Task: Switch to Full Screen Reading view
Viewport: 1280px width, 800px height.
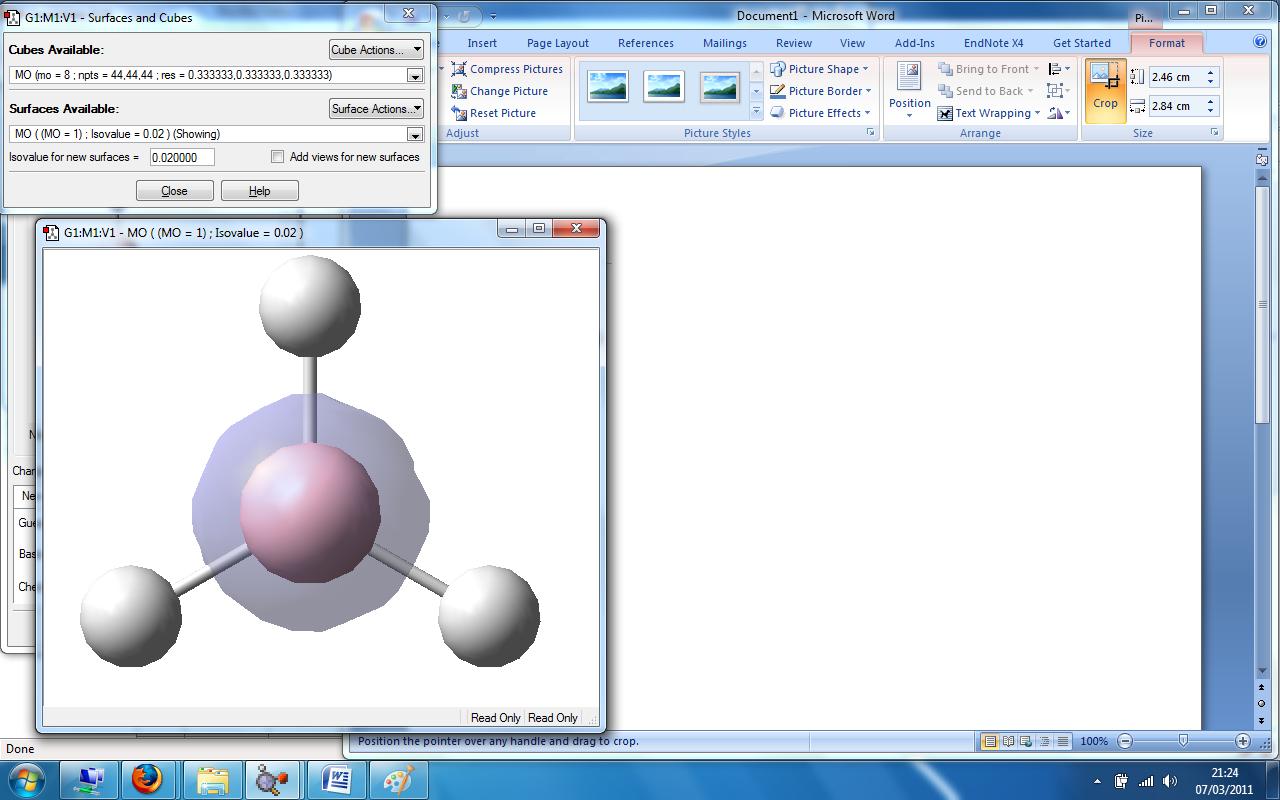Action: click(1008, 741)
